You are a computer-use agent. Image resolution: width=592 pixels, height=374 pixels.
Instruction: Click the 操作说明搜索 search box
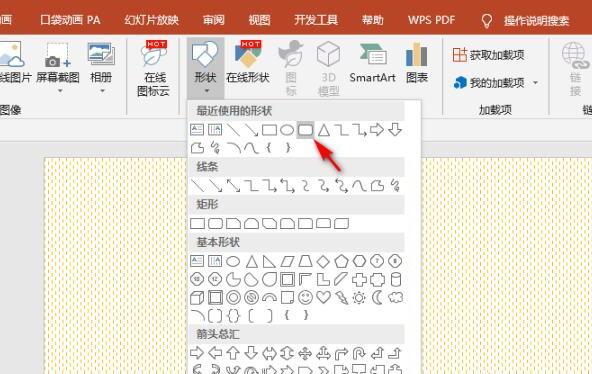(x=536, y=21)
